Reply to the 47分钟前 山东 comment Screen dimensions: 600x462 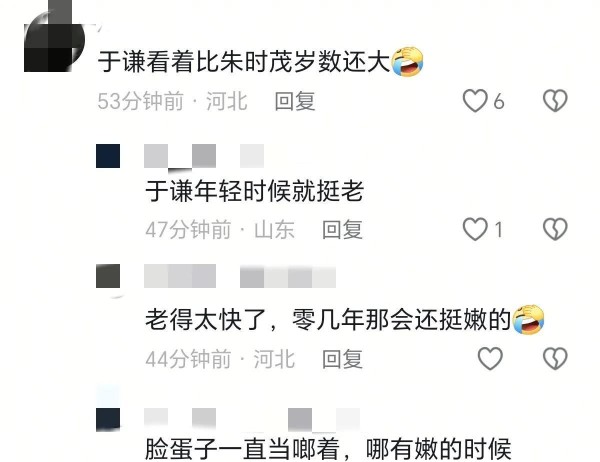point(342,230)
